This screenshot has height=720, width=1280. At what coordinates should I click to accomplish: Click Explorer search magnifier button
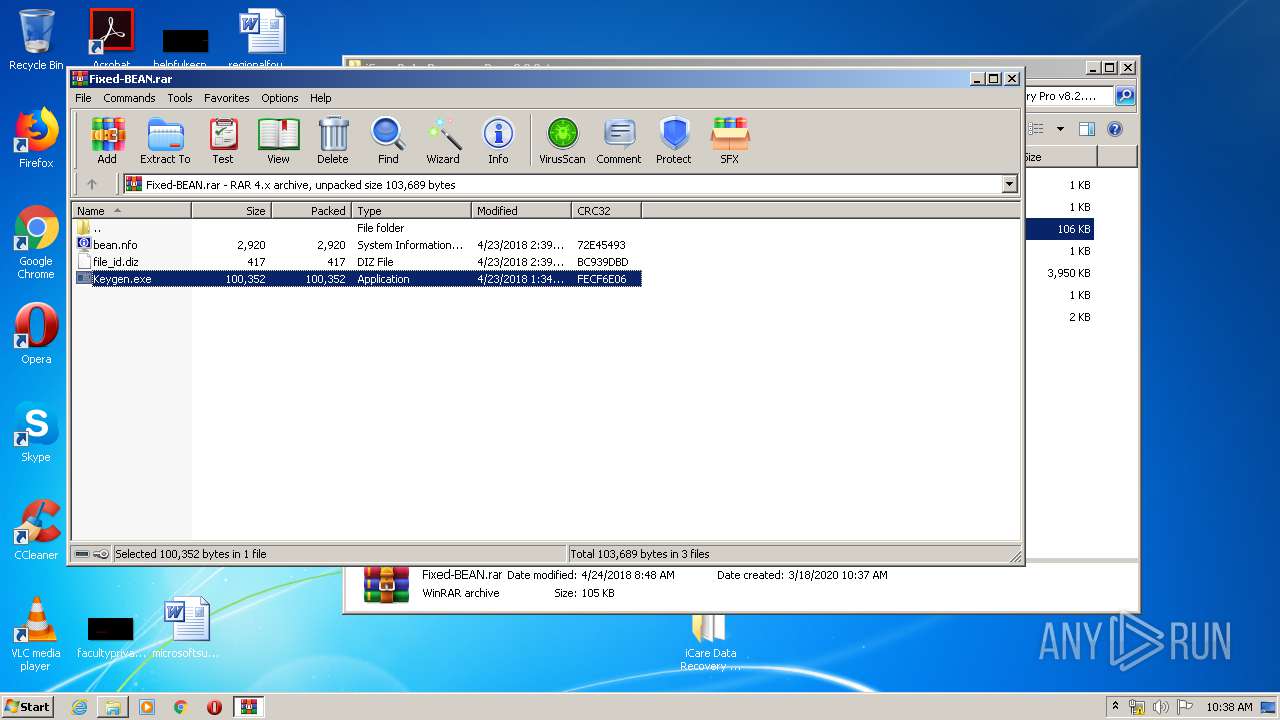click(1125, 96)
